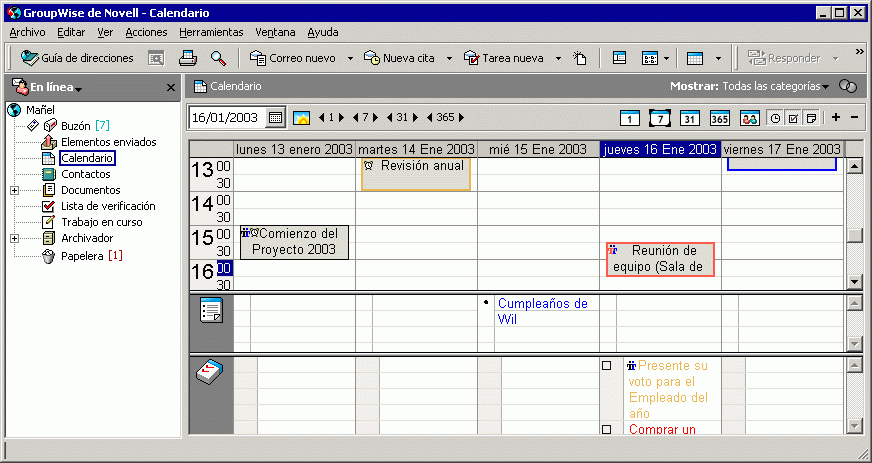Create a new mail with Correo nuevo
The width and height of the screenshot is (872, 463).
pyautogui.click(x=293, y=58)
